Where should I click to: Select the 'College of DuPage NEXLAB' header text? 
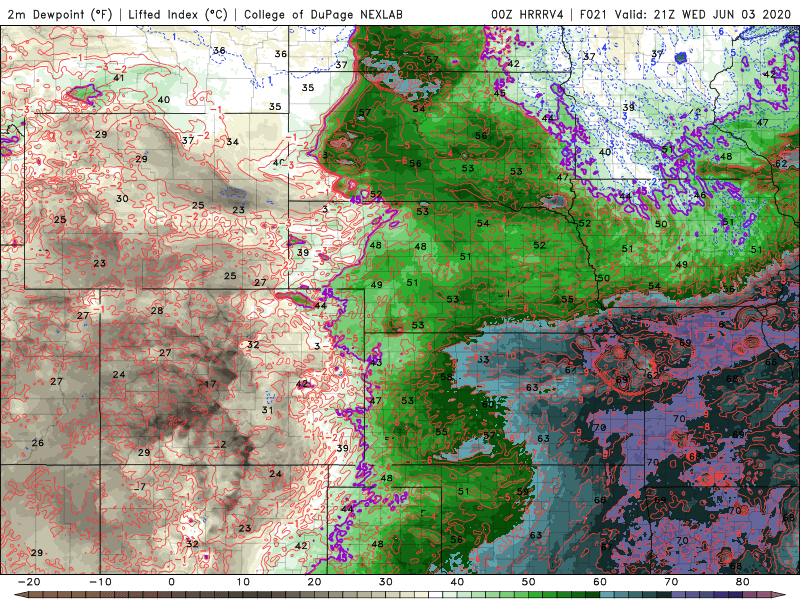pyautogui.click(x=323, y=15)
